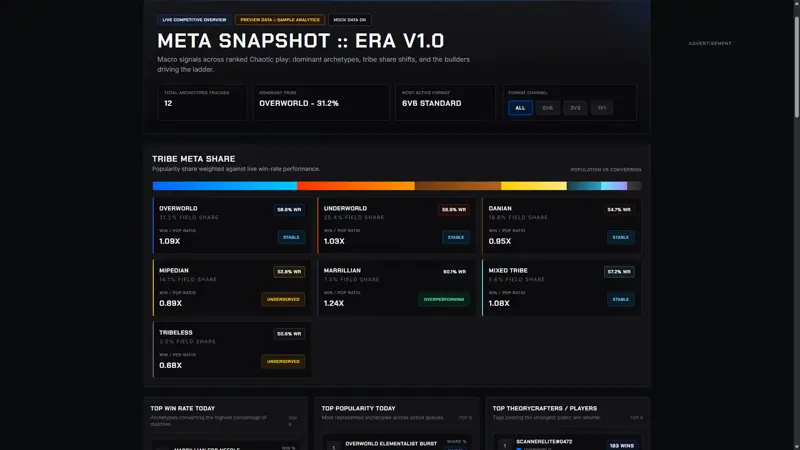Click the Top Popularity Today heading
The width and height of the screenshot is (800, 450).
tap(359, 409)
